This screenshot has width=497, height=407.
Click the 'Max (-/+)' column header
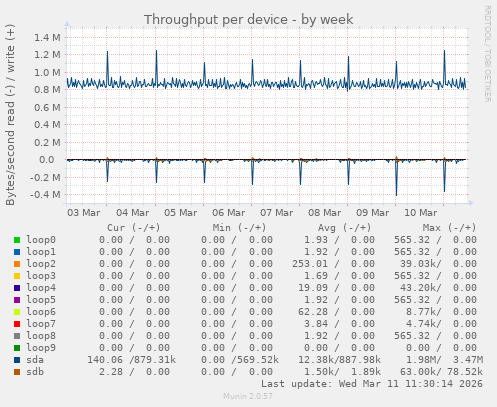[x=449, y=228]
